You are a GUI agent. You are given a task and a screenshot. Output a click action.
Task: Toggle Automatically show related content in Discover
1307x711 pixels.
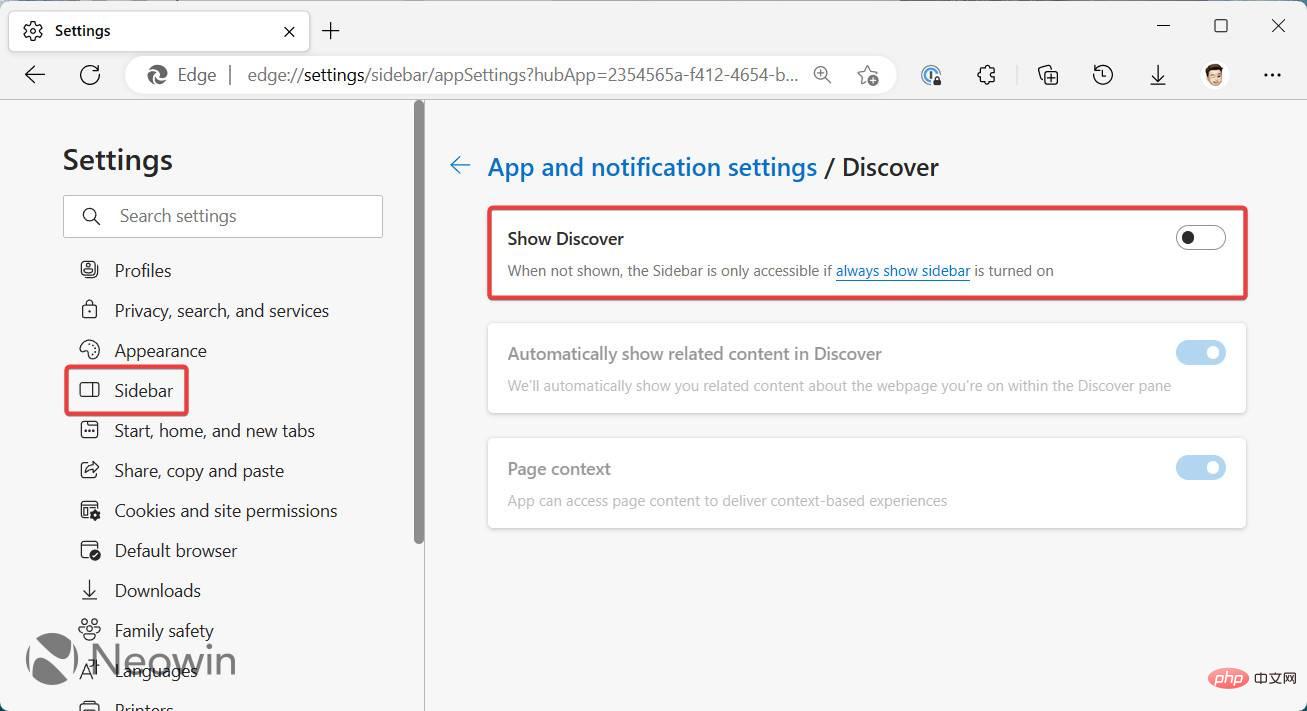(1200, 352)
